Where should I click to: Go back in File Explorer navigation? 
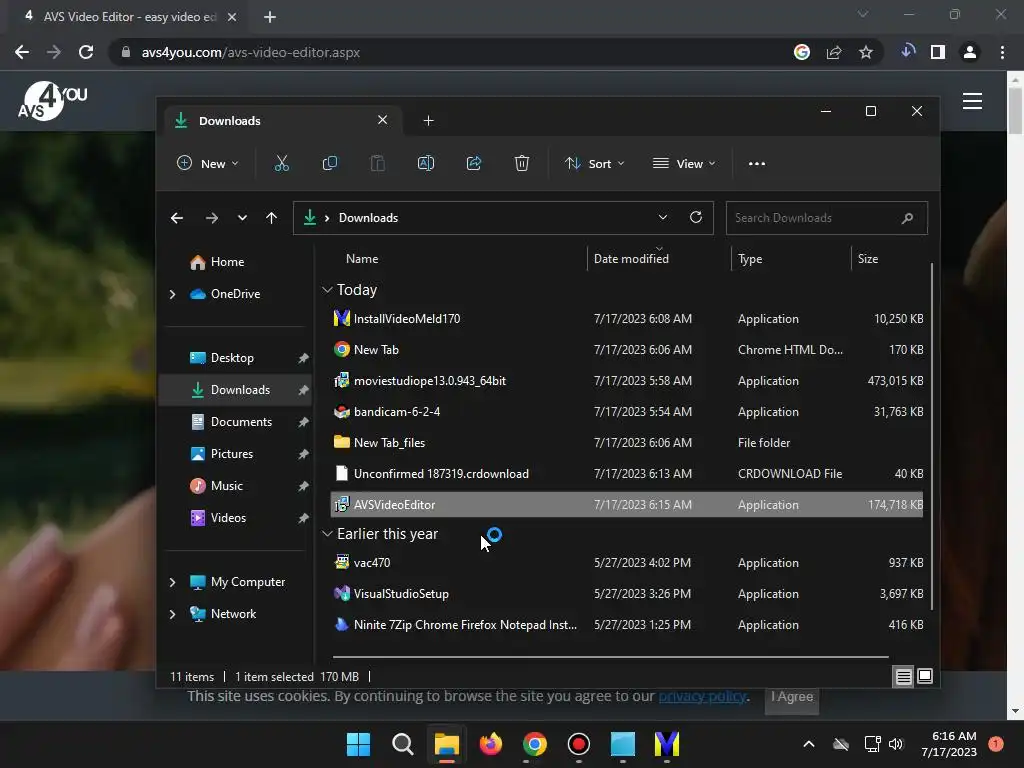[x=177, y=218]
